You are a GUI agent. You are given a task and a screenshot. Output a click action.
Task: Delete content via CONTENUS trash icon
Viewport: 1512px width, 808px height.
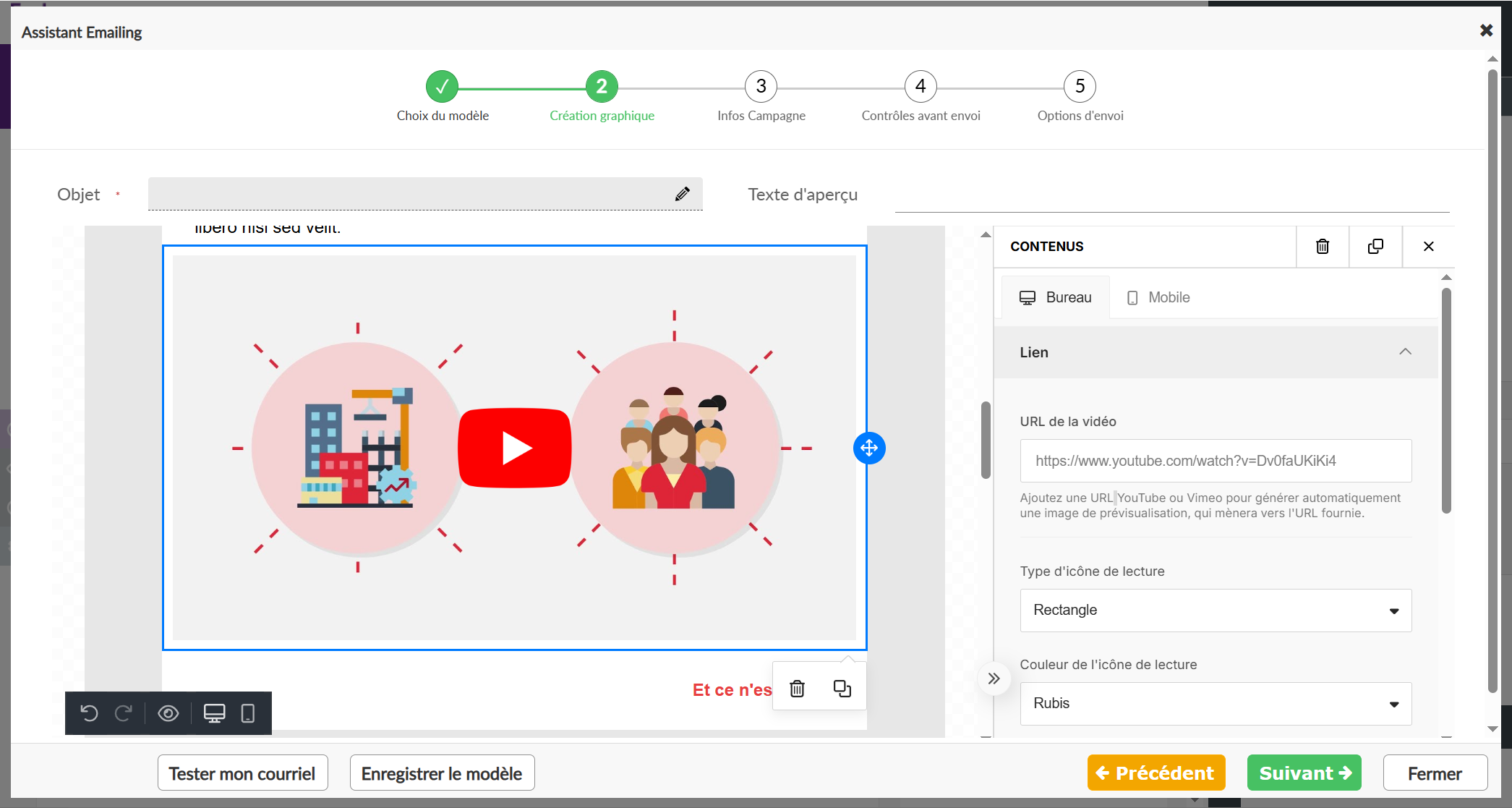1323,247
